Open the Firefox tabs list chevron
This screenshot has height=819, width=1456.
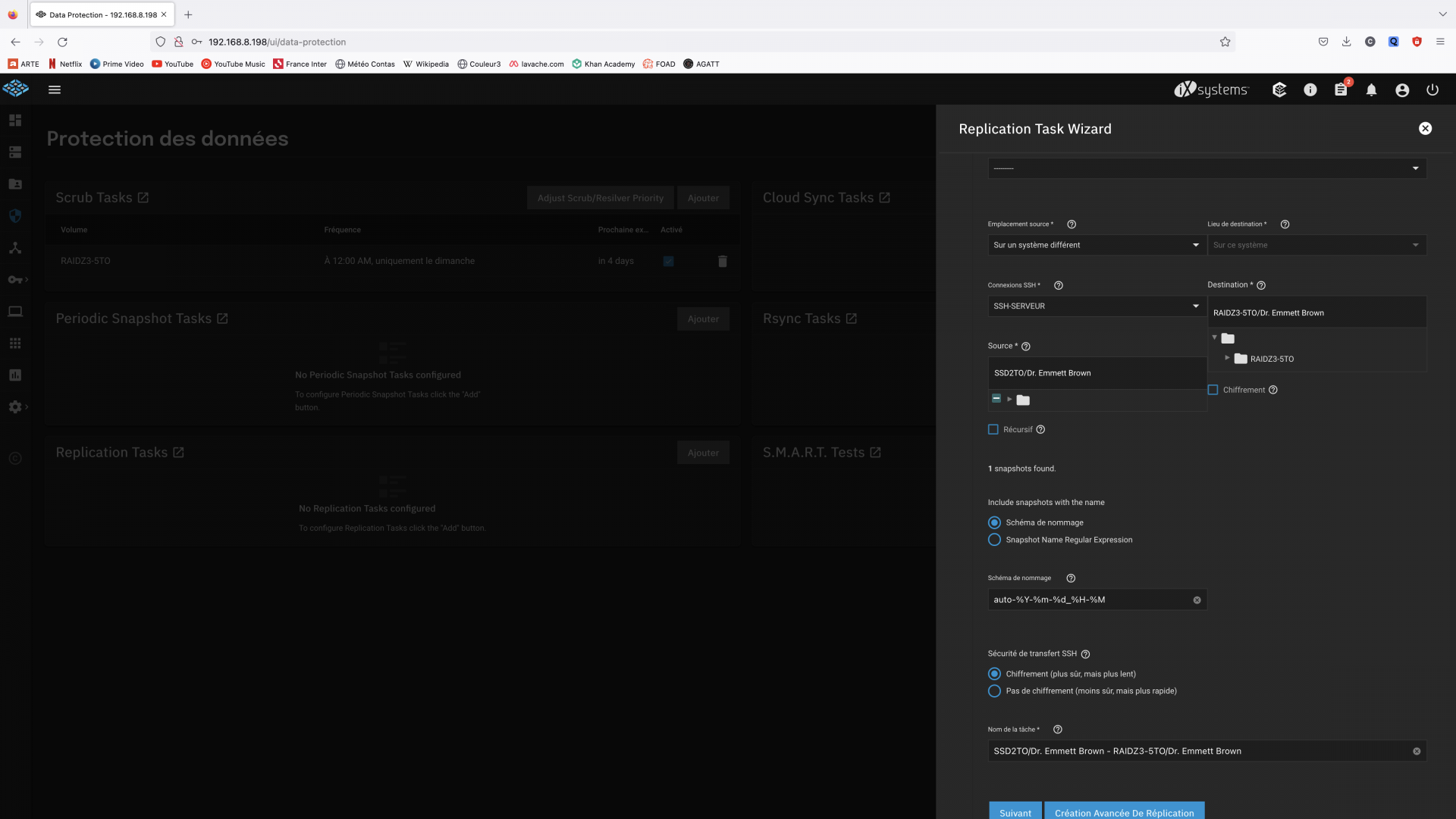point(1442,14)
